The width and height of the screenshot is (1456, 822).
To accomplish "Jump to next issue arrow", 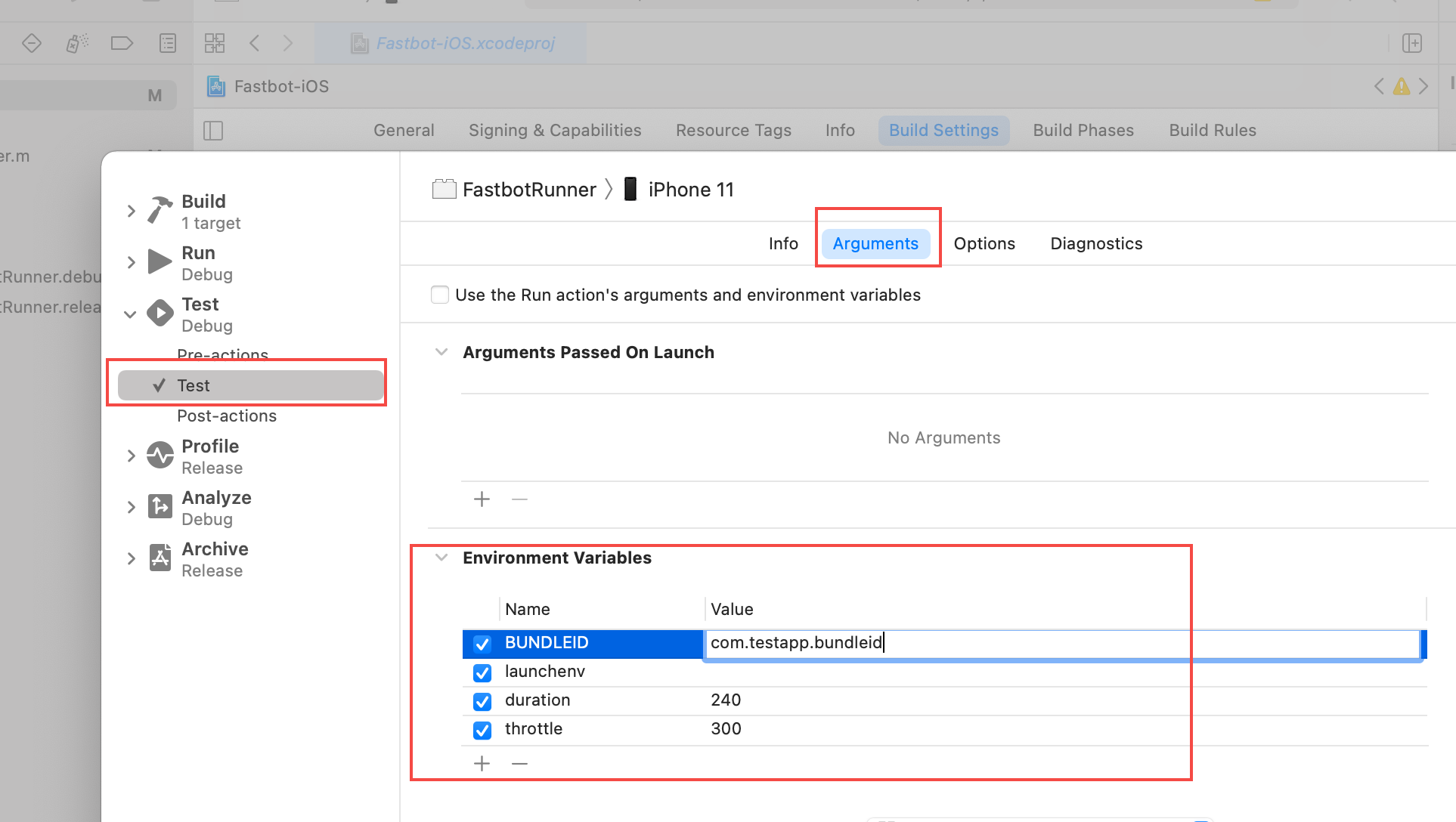I will point(1424,86).
